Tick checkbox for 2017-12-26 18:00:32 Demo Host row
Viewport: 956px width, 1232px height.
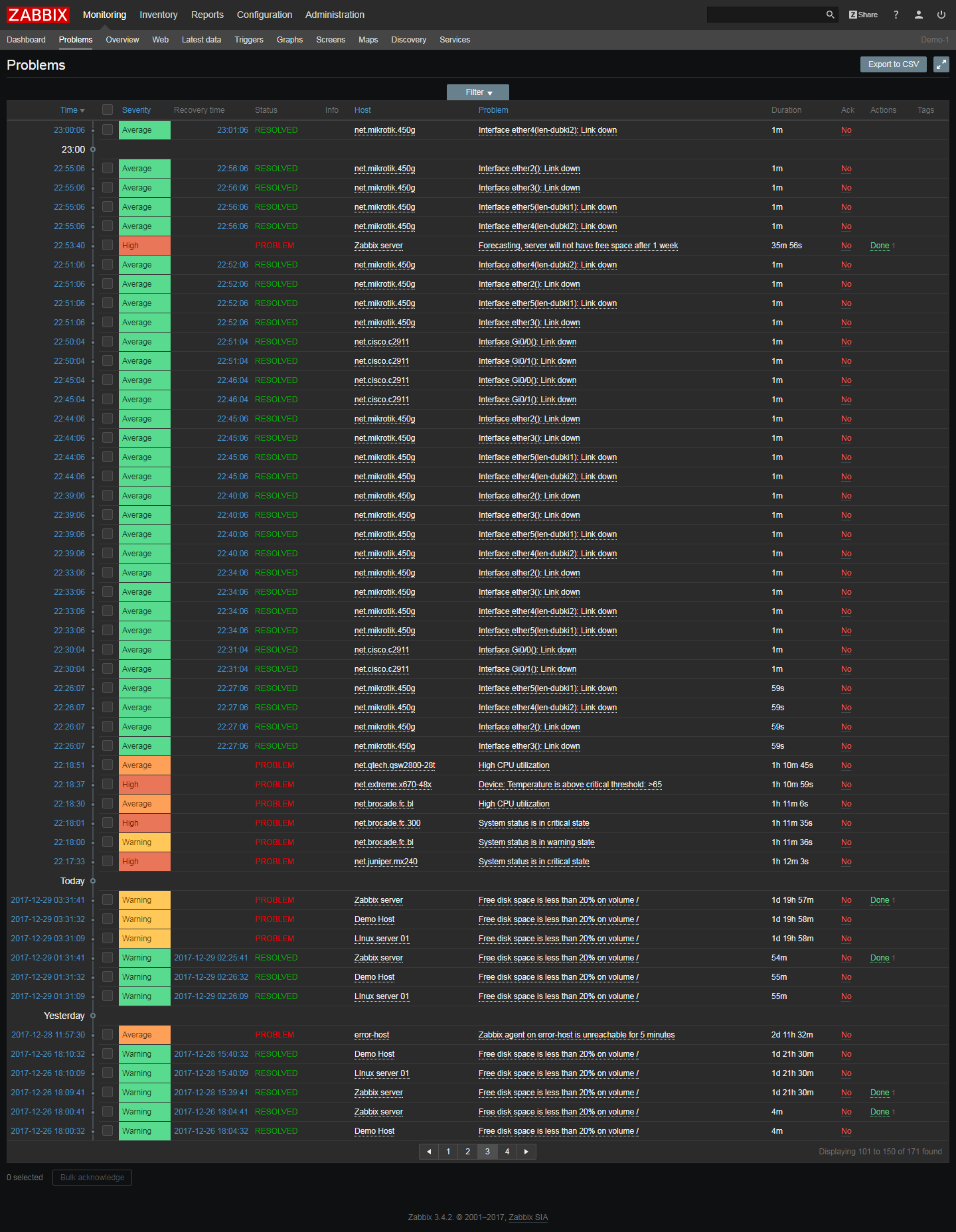tap(108, 1130)
